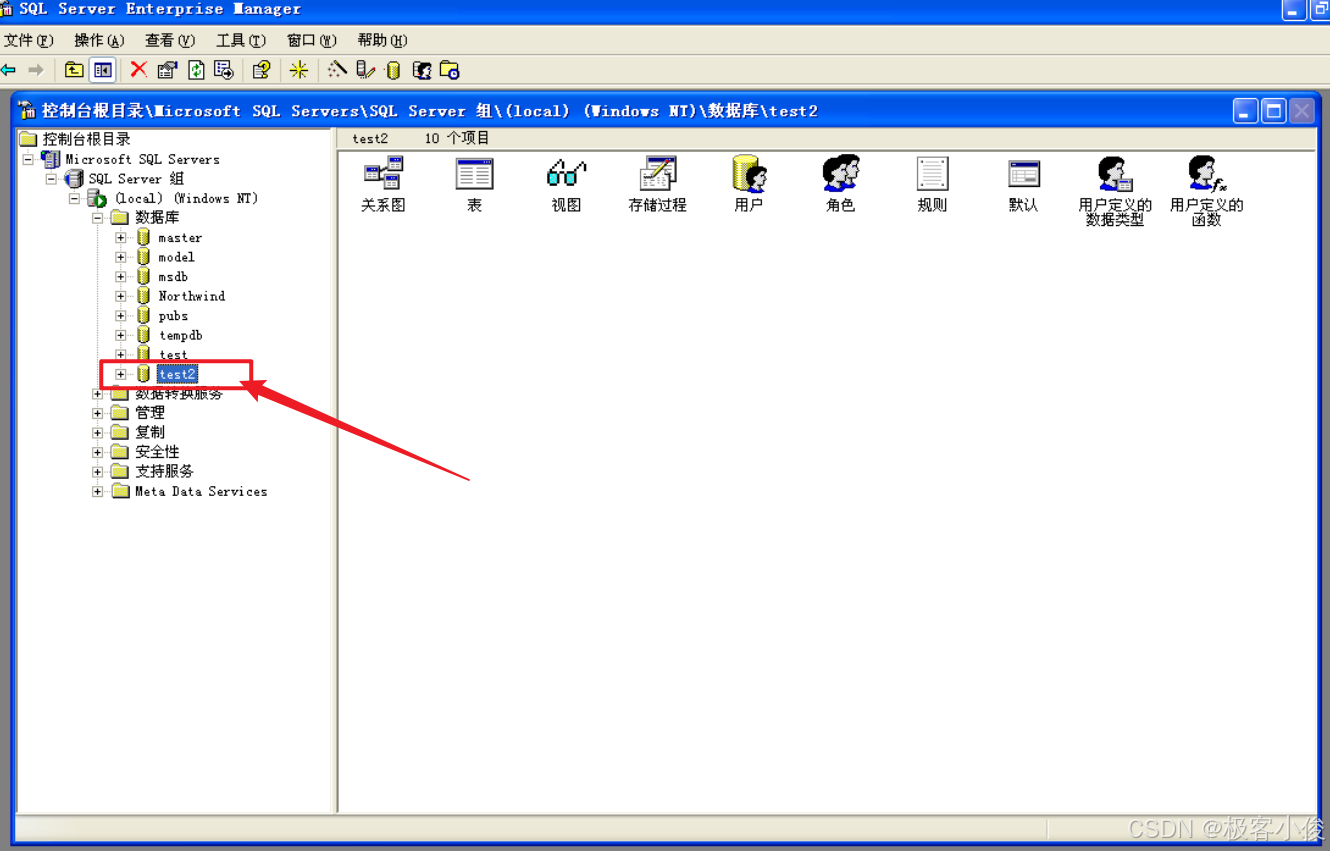Open the 查看(V) menu
The width and height of the screenshot is (1330, 851).
tap(170, 40)
